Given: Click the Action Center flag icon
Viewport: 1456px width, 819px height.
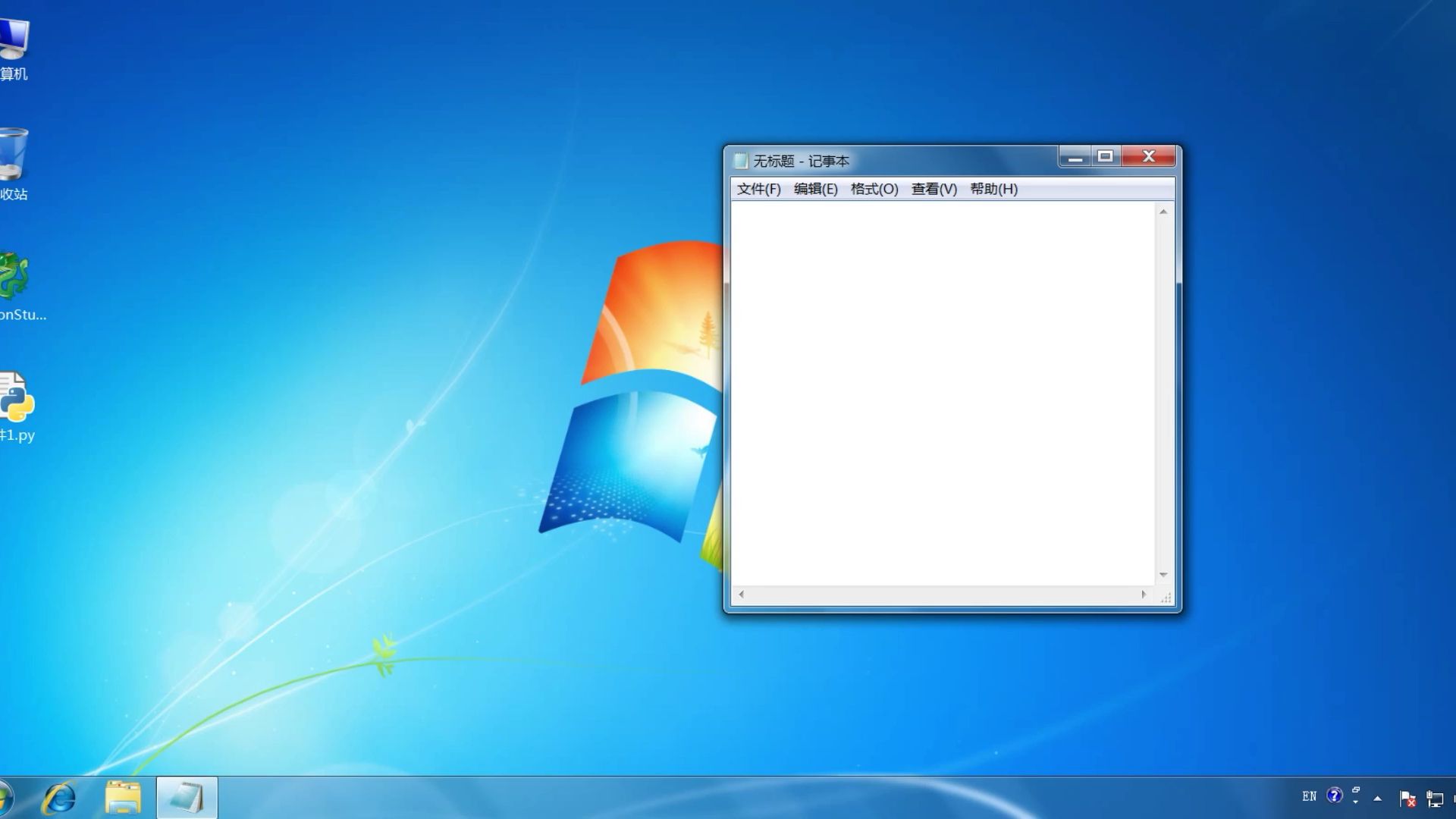Looking at the screenshot, I should pyautogui.click(x=1407, y=798).
